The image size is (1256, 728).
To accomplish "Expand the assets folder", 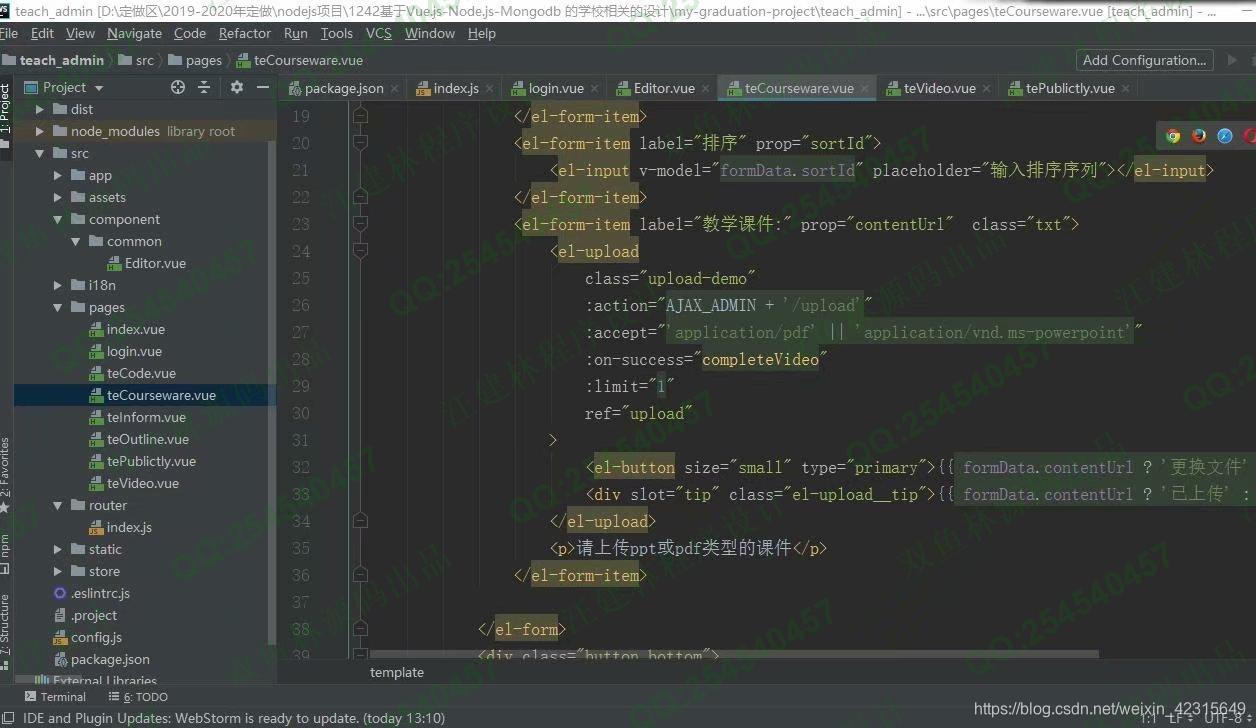I will [x=58, y=197].
